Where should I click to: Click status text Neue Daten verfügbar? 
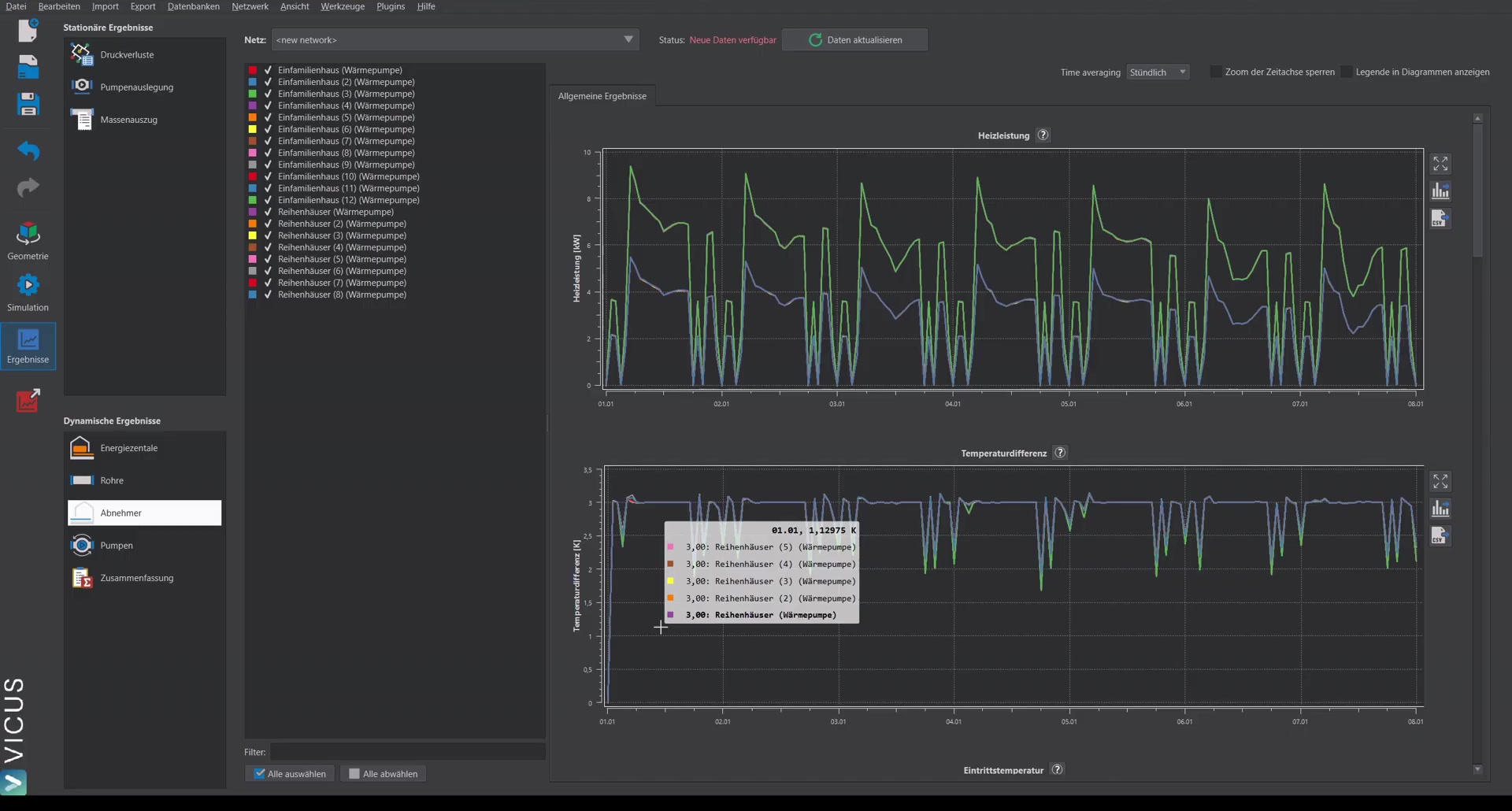[x=732, y=39]
